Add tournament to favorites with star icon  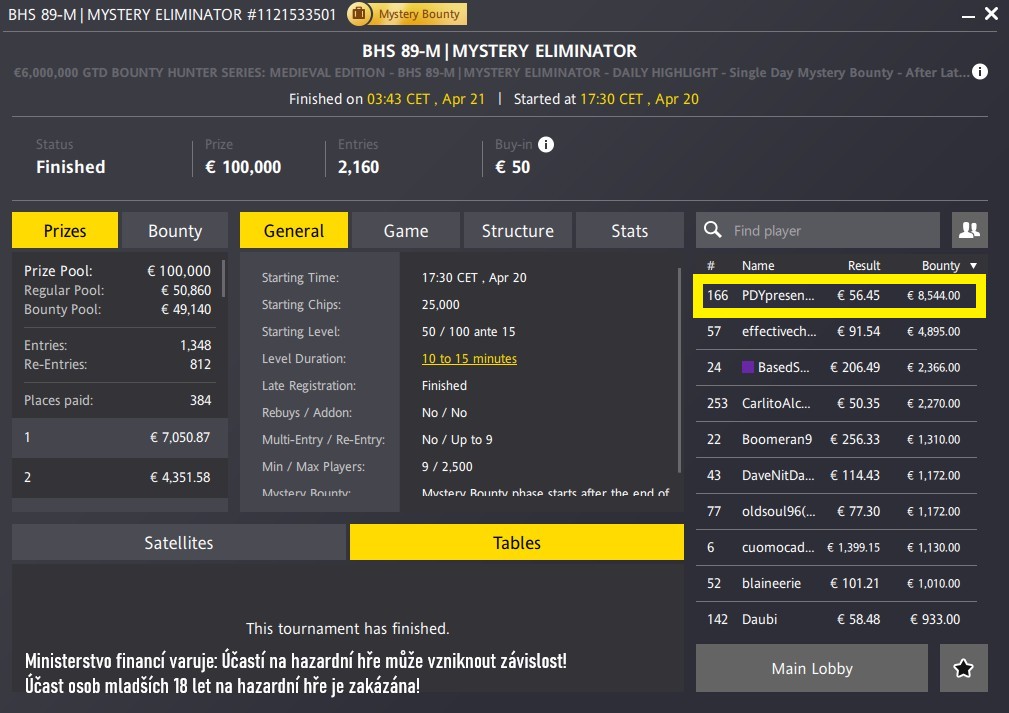pyautogui.click(x=964, y=669)
